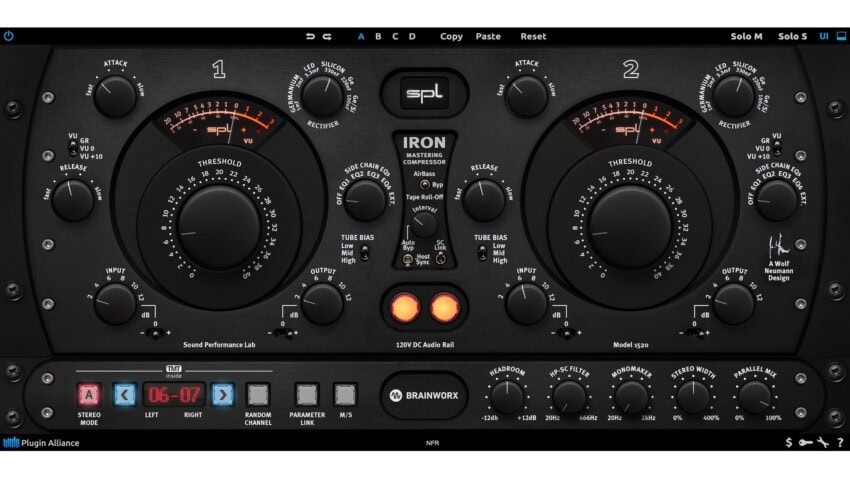Click the redo arrow icon
This screenshot has height=478, width=850.
point(327,36)
